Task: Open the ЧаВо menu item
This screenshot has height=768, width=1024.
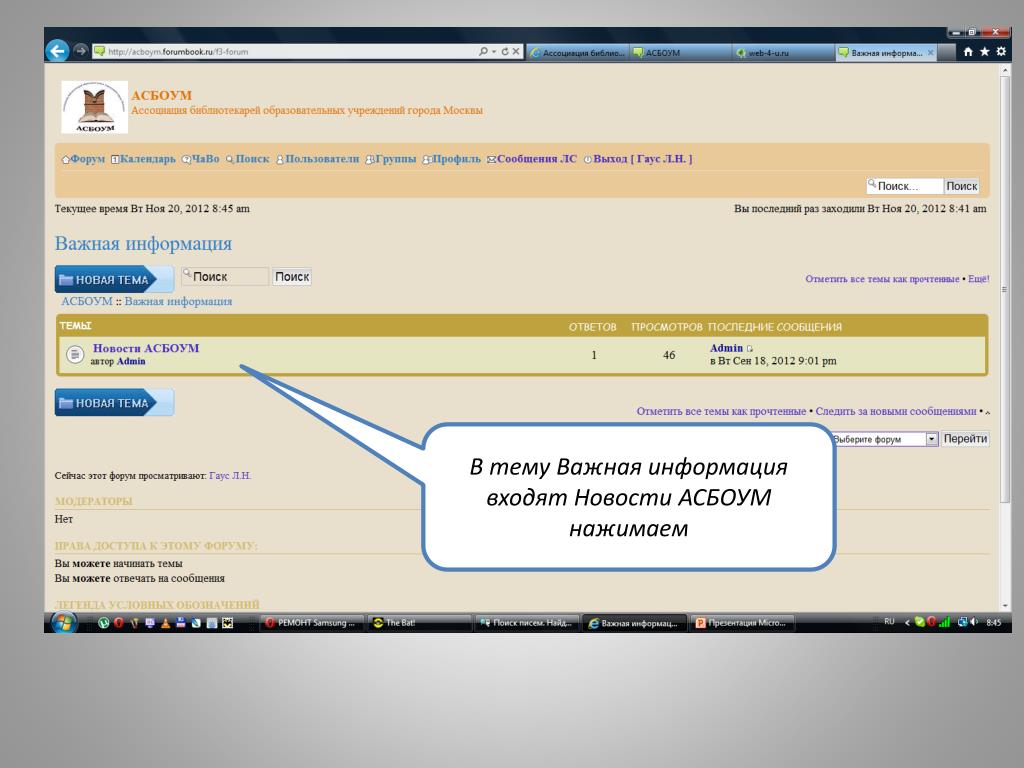Action: point(200,159)
